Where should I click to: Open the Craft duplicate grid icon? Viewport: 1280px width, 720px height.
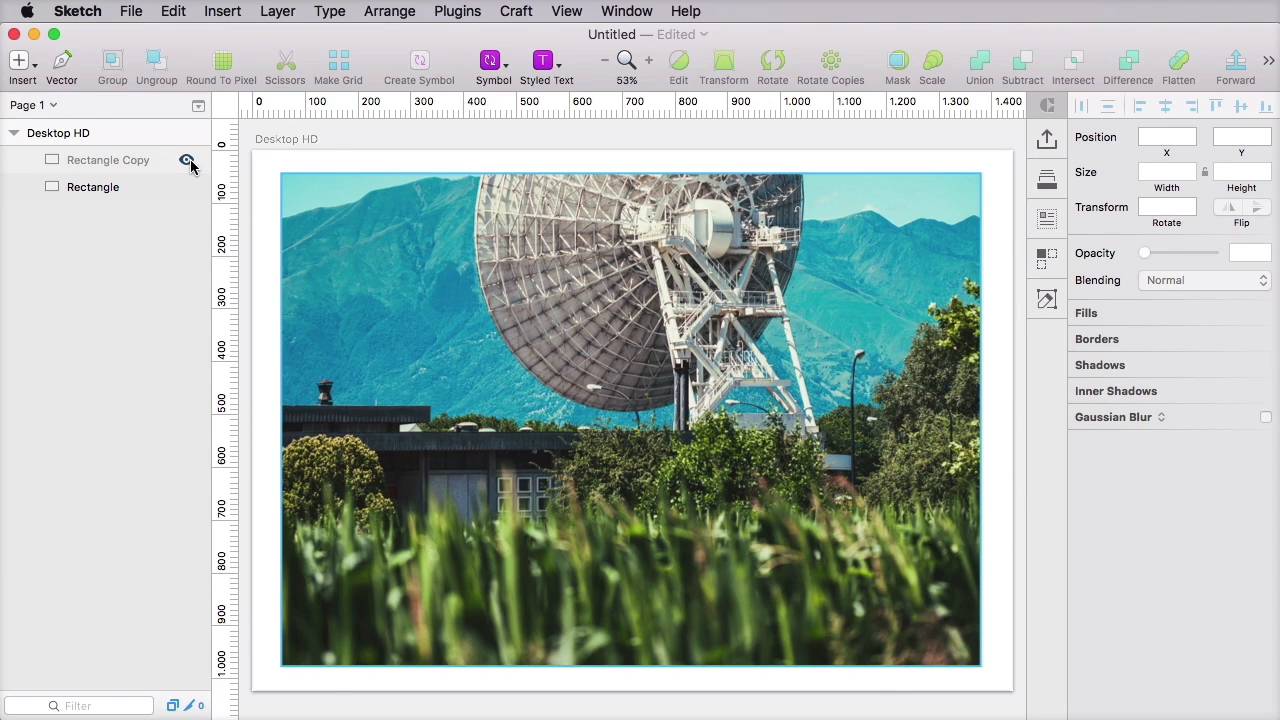tap(1047, 258)
